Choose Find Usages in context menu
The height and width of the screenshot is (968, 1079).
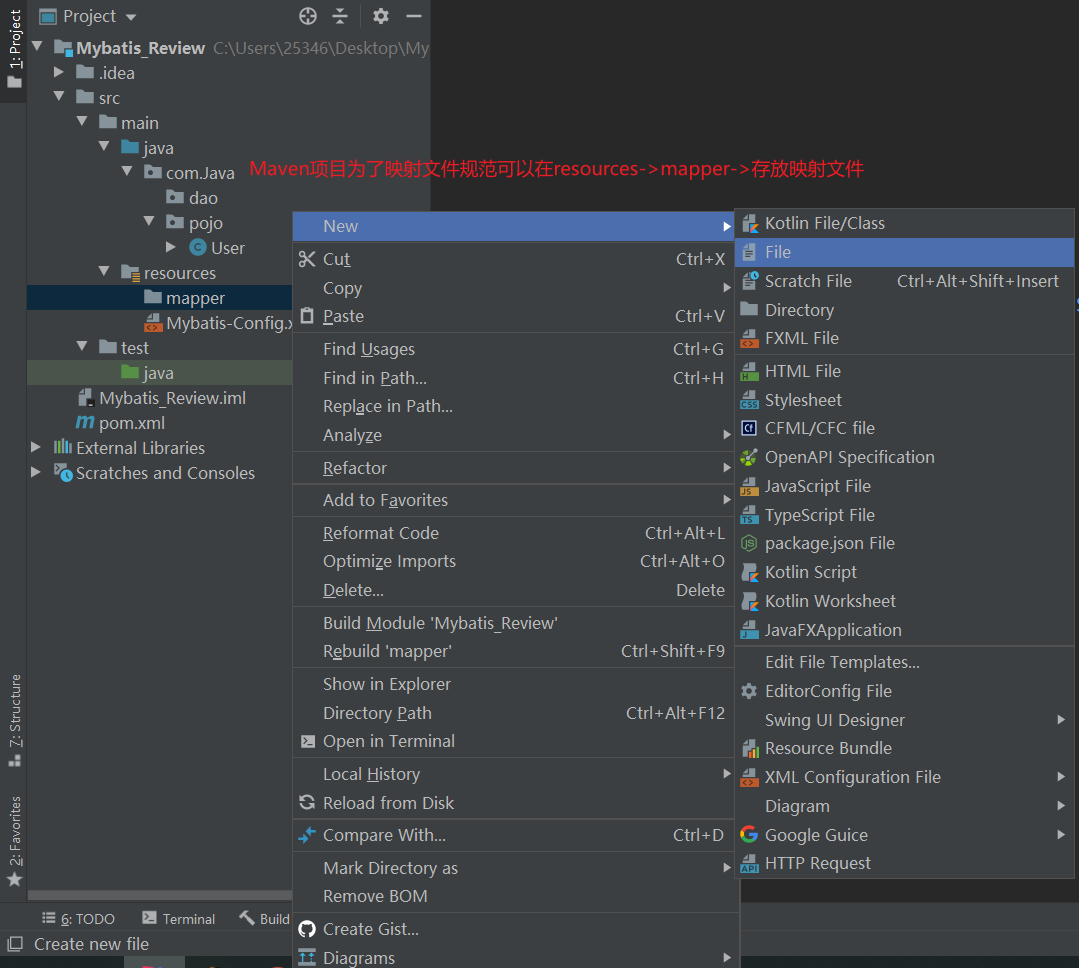(x=513, y=349)
